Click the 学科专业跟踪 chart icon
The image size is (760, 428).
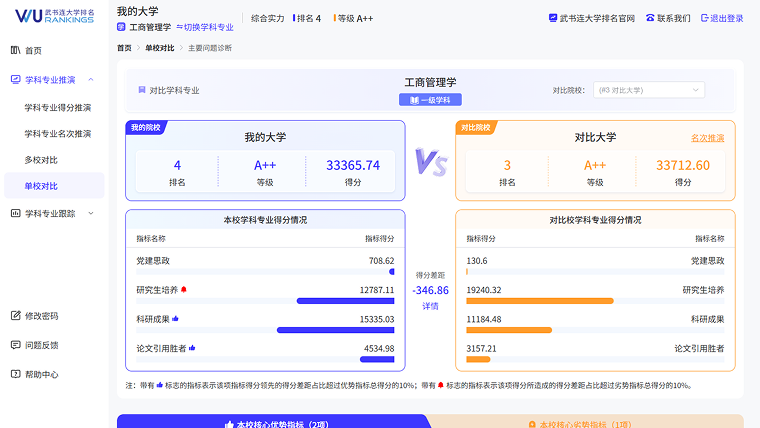16,213
